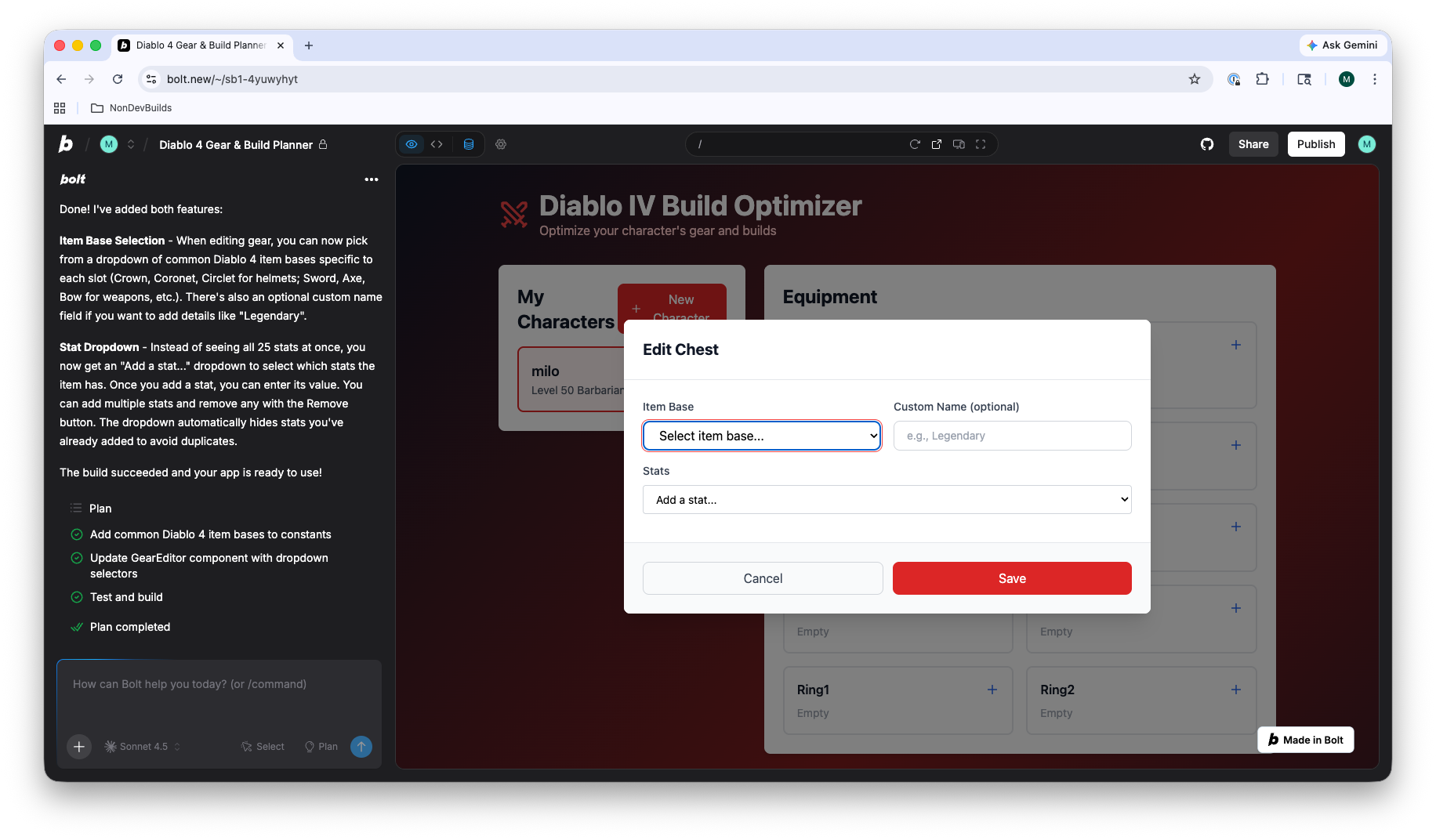Open preview in new tab icon
The width and height of the screenshot is (1436, 840).
coord(937,144)
